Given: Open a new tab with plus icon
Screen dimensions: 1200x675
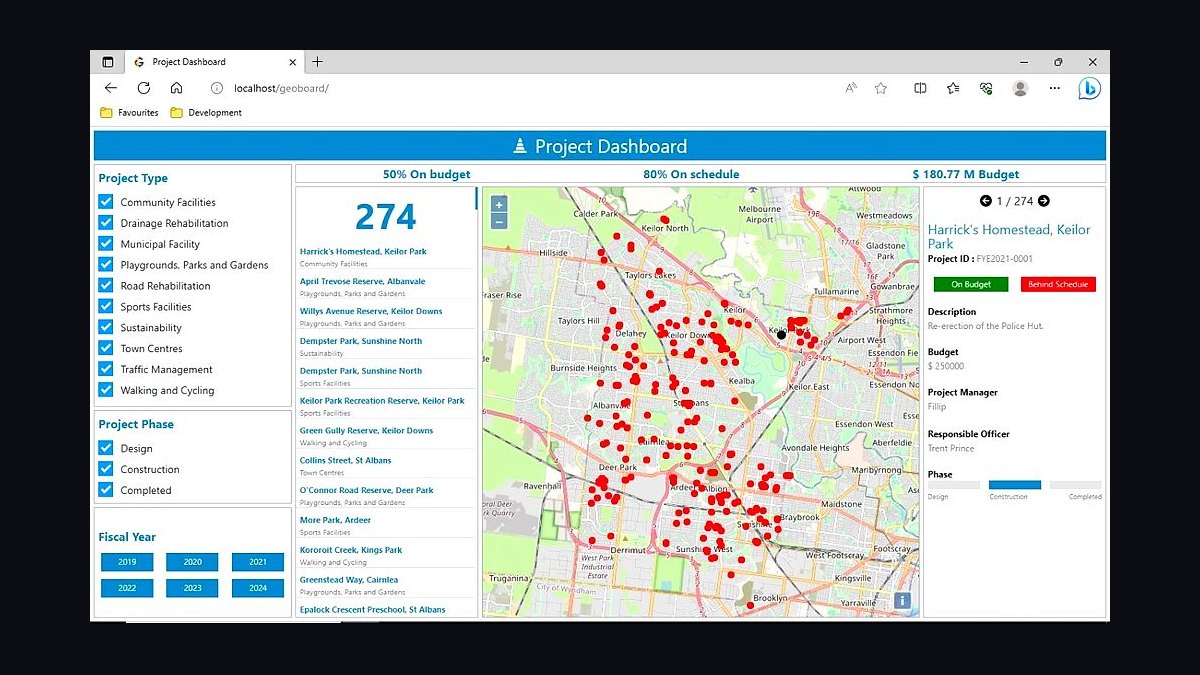Looking at the screenshot, I should (x=317, y=62).
